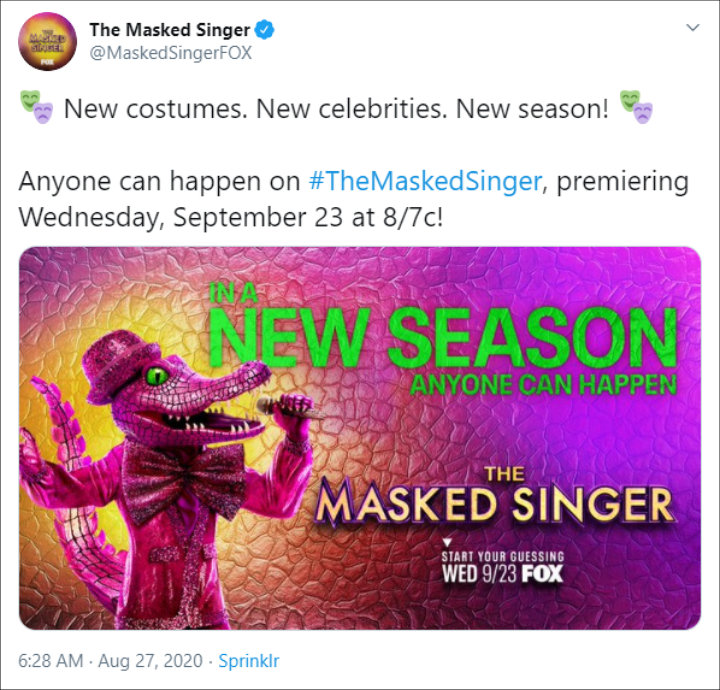Open the @MaskedSingerFOX handle
Image resolution: width=720 pixels, height=690 pixels.
click(171, 53)
